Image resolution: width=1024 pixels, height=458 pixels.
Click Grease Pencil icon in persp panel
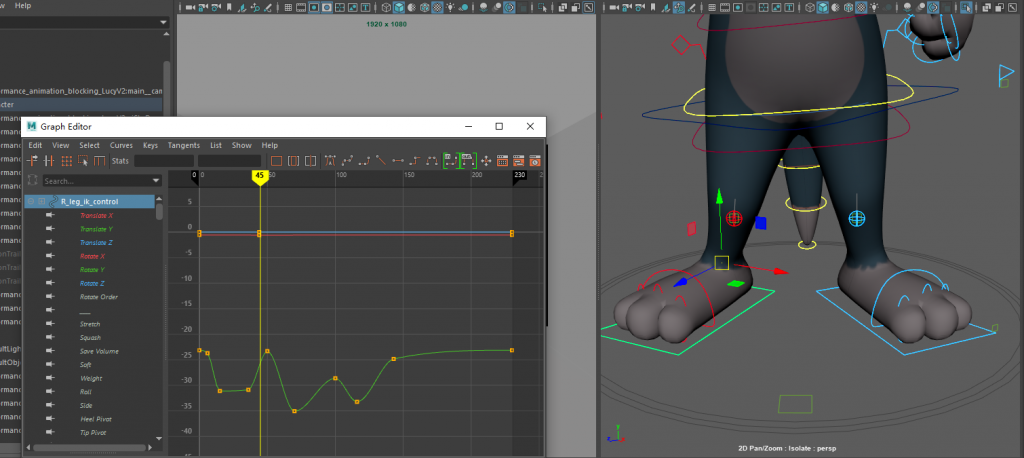pyautogui.click(x=692, y=7)
